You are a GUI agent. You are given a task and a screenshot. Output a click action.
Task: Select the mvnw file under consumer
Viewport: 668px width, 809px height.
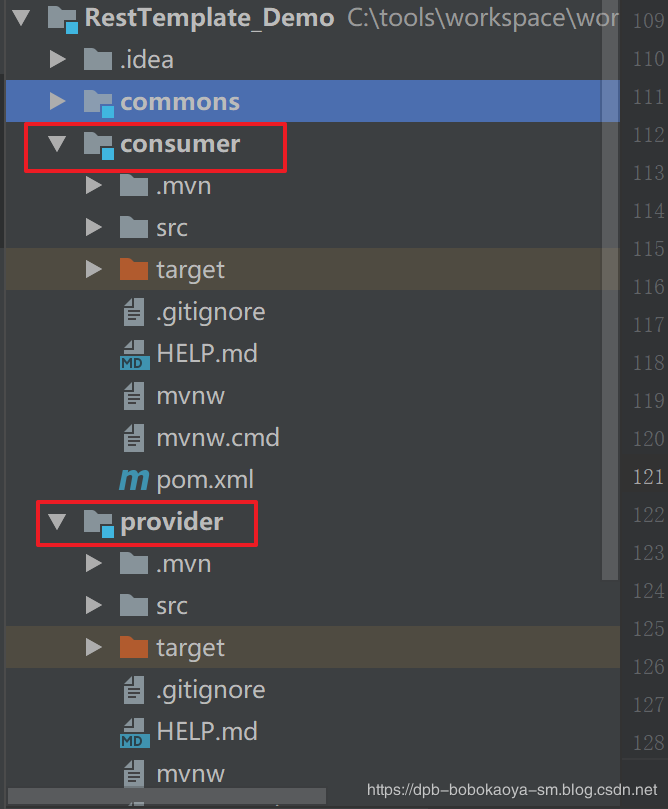(190, 396)
